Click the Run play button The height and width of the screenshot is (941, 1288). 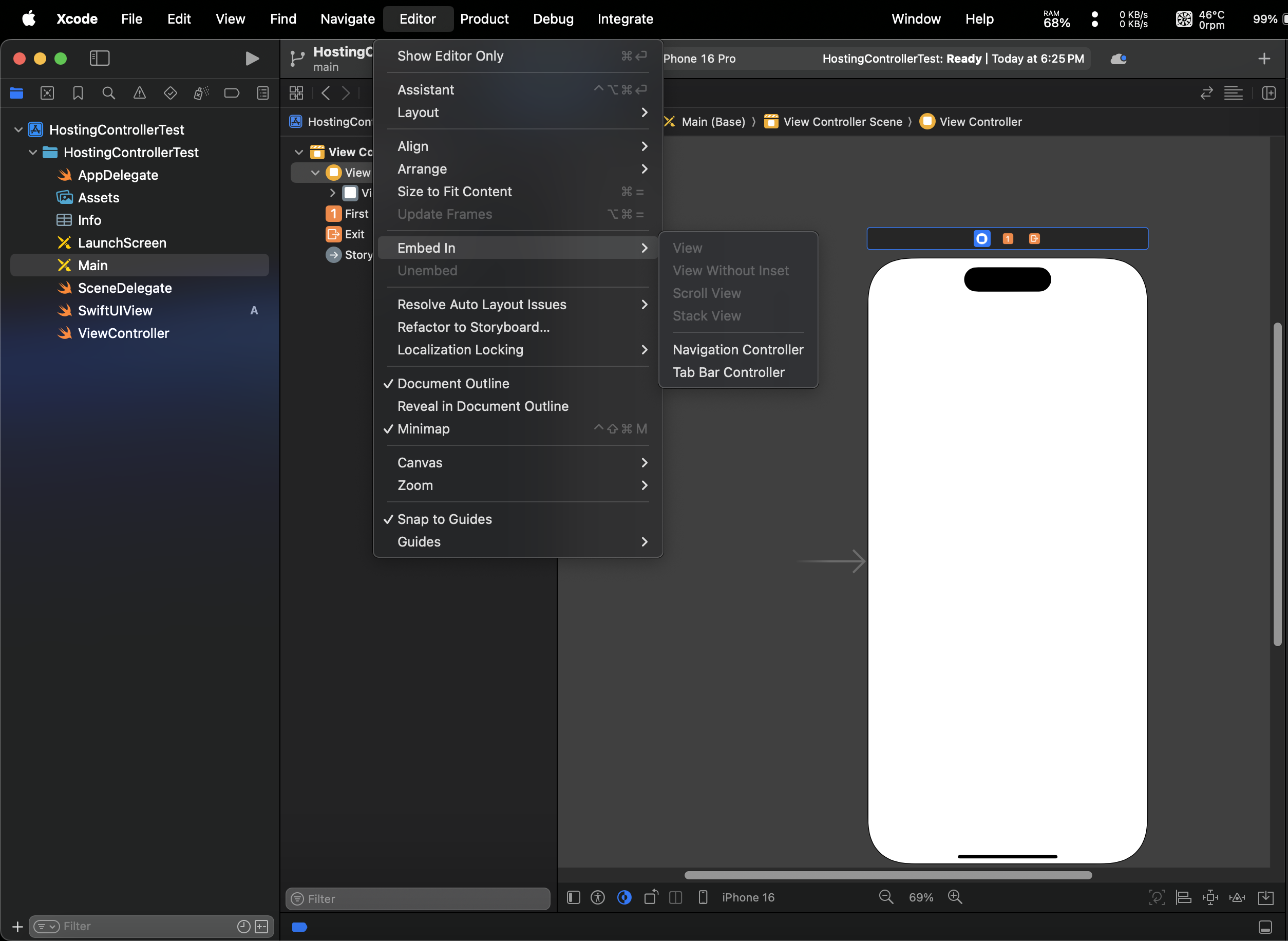coord(252,59)
